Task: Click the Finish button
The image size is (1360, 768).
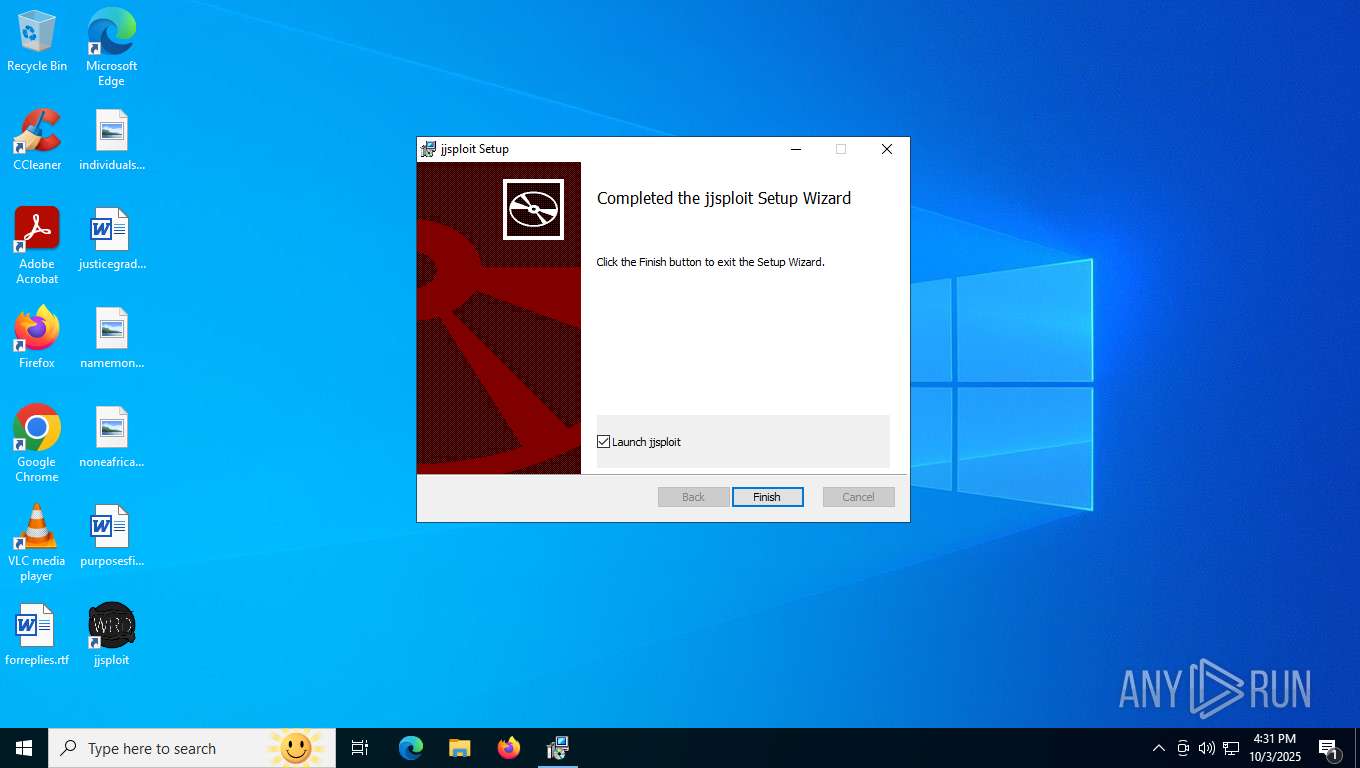Action: pyautogui.click(x=767, y=497)
